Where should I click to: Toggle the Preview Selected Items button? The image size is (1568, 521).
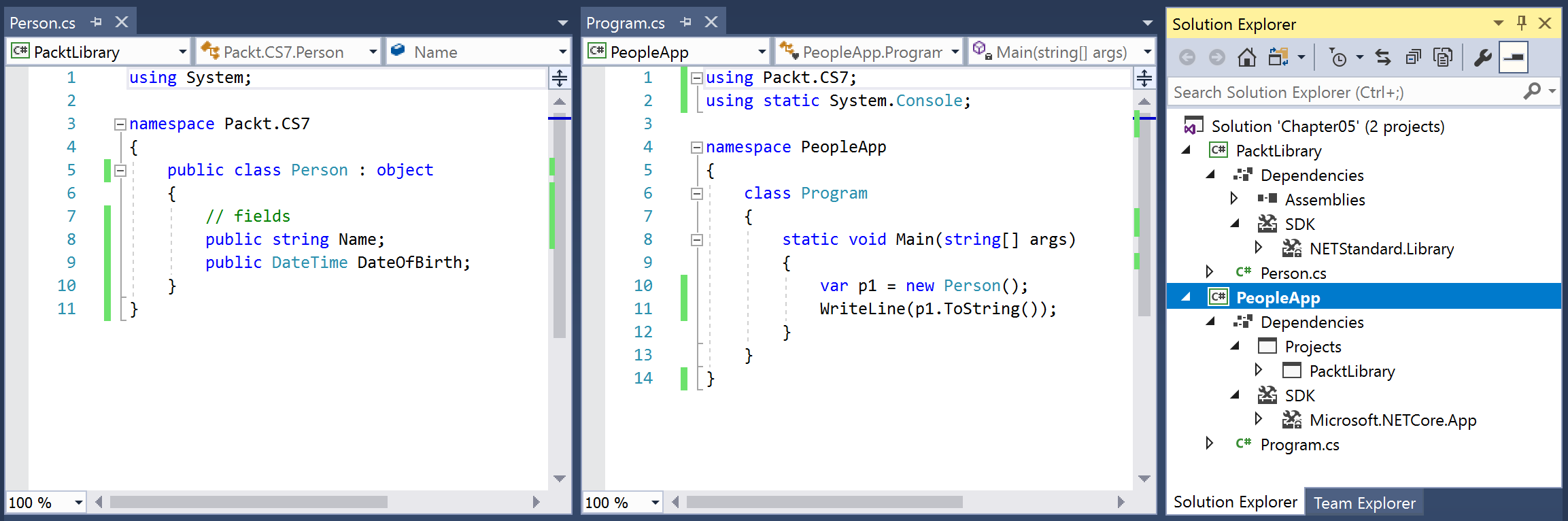point(1514,57)
